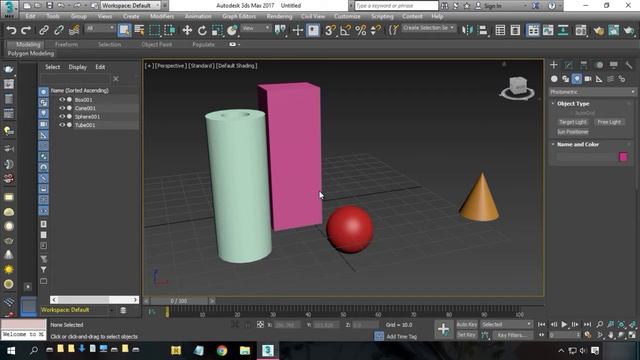This screenshot has height=360, width=640.
Task: Click the Align tool icon
Action: [x=482, y=30]
